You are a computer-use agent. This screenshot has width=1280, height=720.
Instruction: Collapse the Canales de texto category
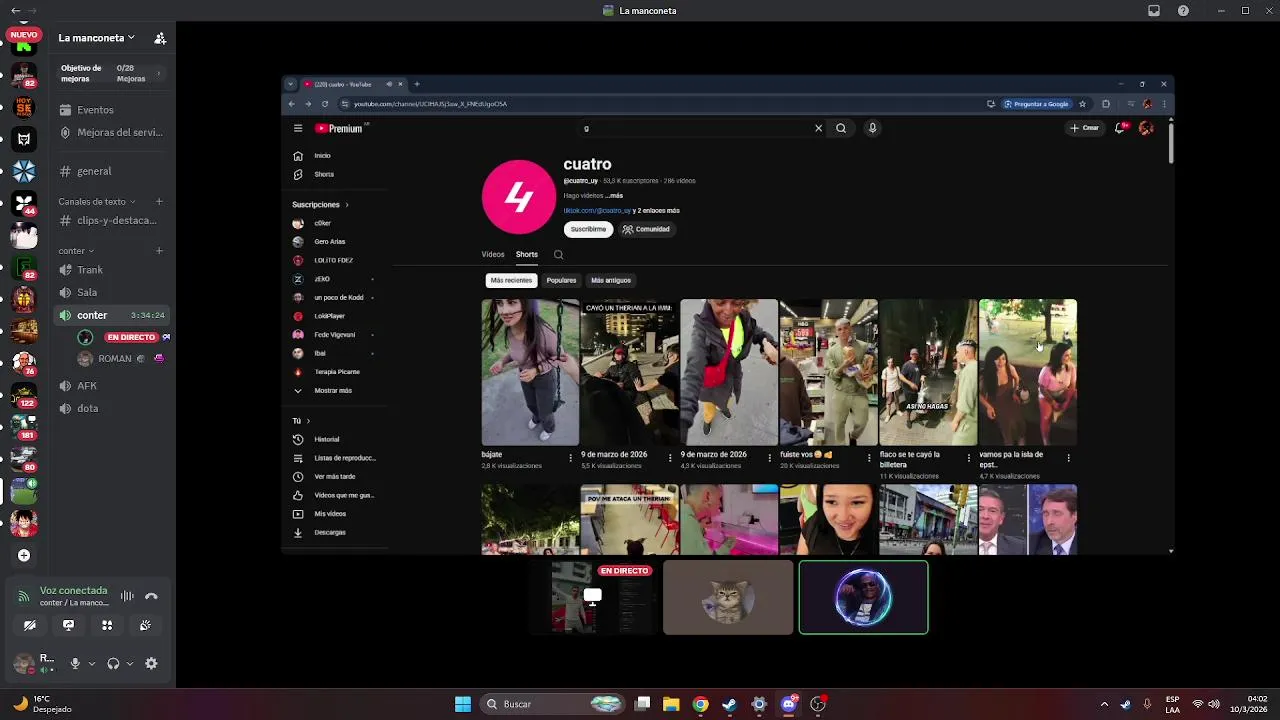[96, 201]
